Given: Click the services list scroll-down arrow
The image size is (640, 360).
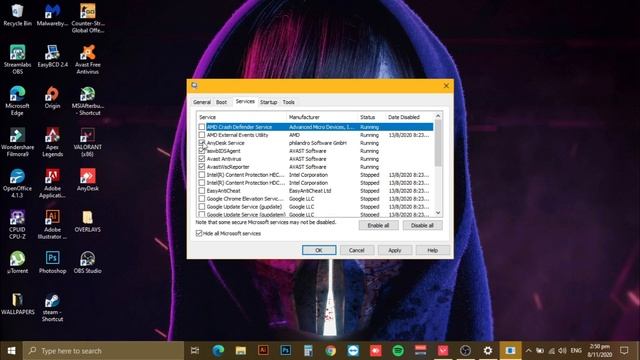Looking at the screenshot, I should (x=438, y=213).
